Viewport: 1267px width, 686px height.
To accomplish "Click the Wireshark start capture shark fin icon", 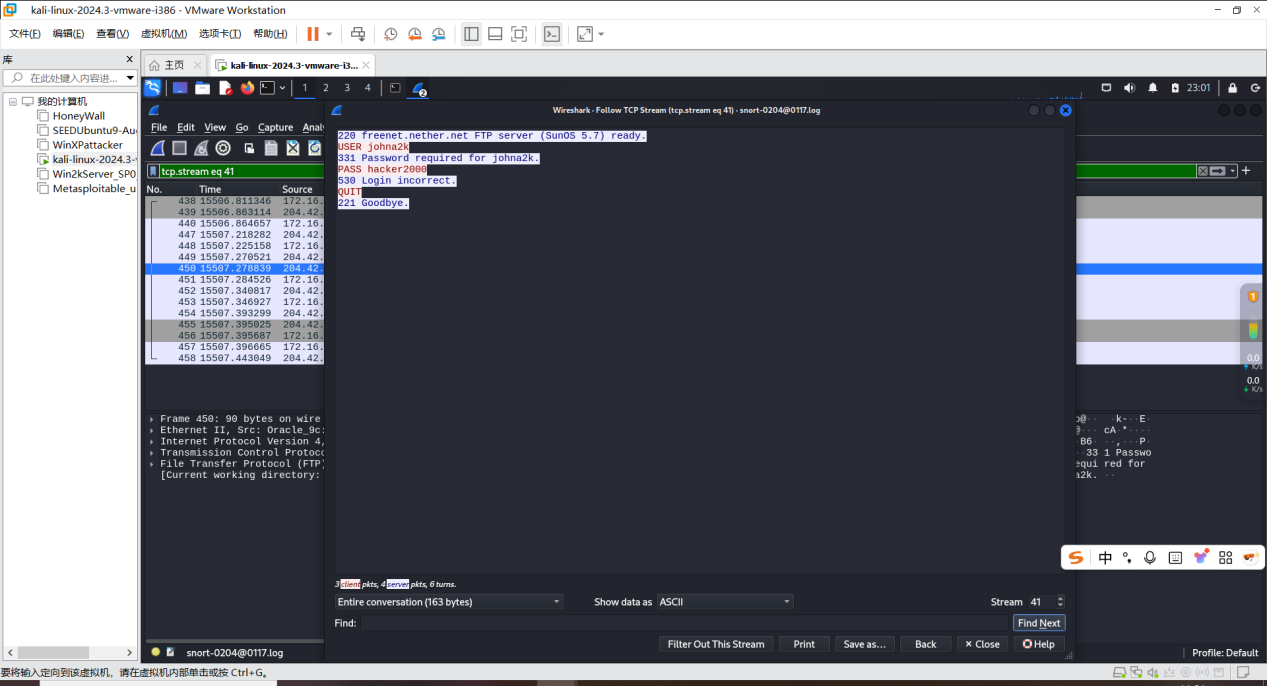I will [x=157, y=148].
